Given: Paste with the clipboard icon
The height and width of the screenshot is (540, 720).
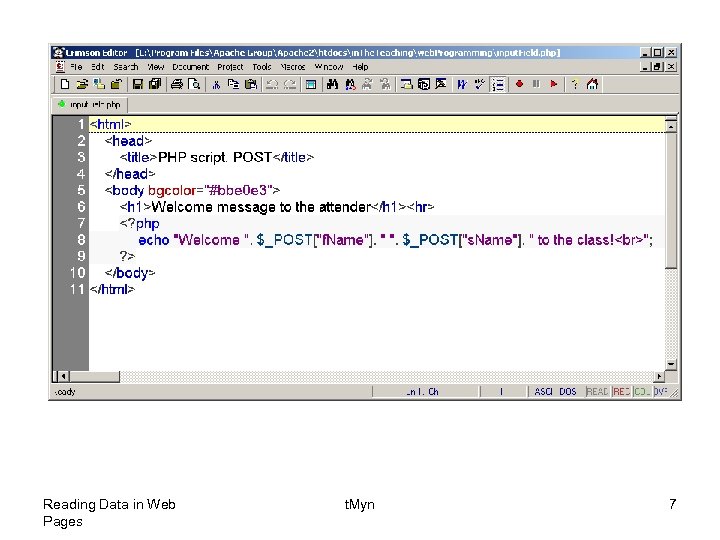Looking at the screenshot, I should [251, 84].
